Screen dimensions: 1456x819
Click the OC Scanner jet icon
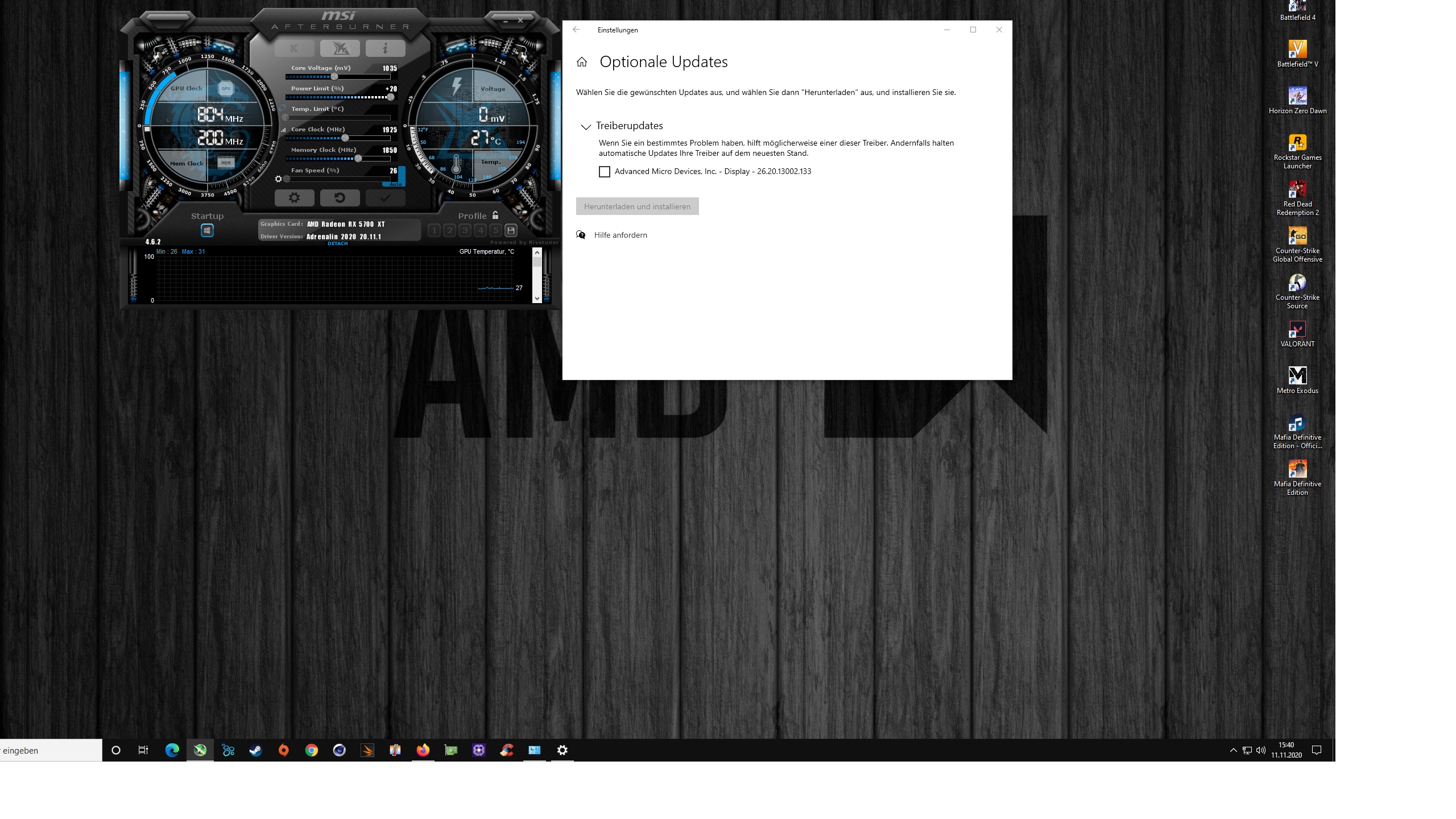[x=340, y=49]
